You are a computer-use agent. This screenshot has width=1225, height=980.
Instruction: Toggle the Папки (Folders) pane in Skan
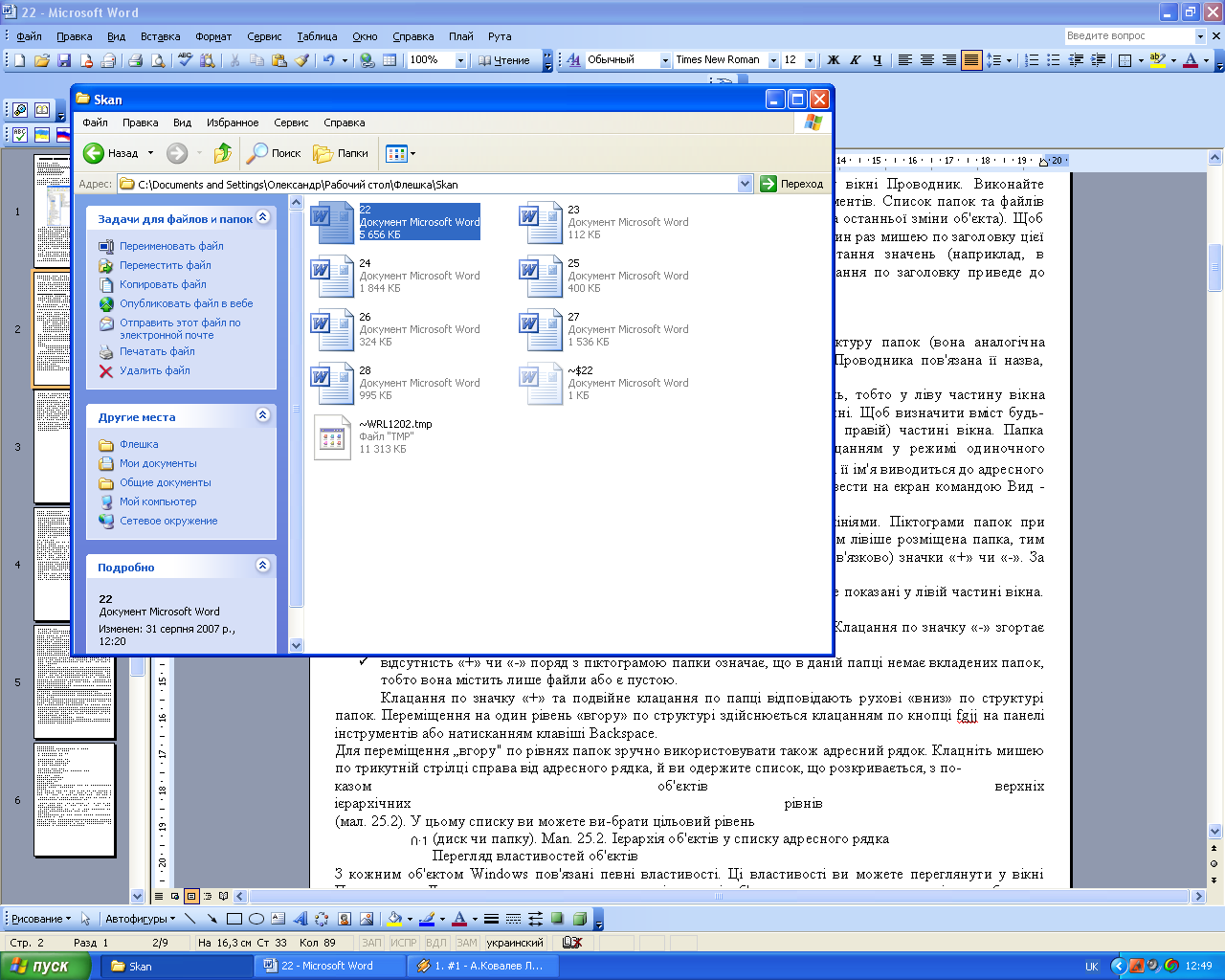(342, 153)
